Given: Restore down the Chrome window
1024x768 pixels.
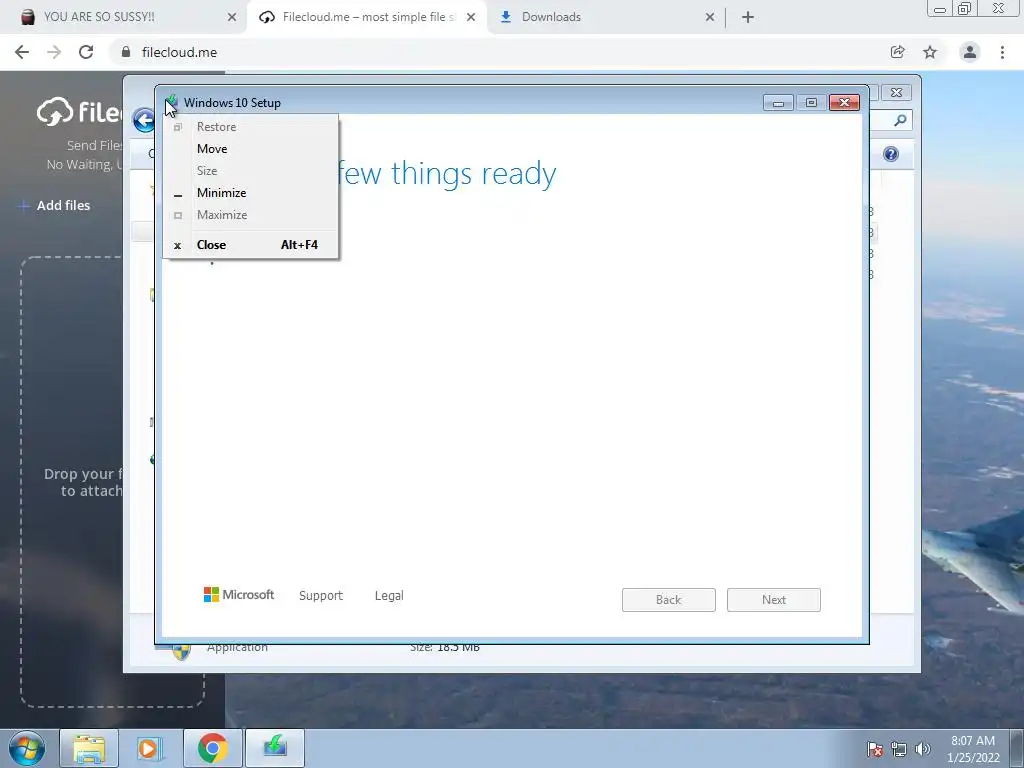Looking at the screenshot, I should click(965, 8).
